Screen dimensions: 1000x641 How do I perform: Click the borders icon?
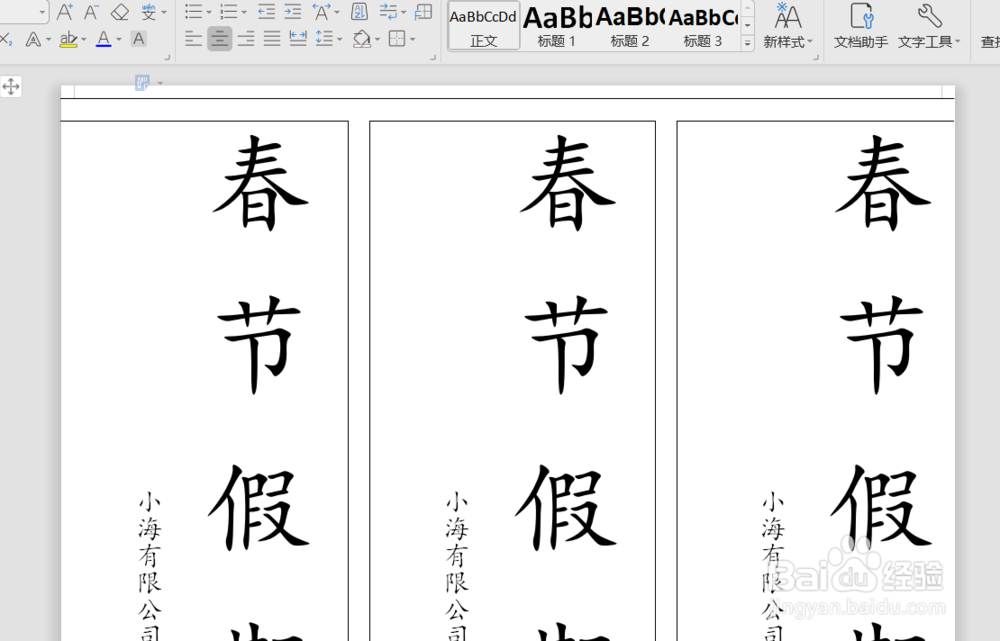(397, 40)
